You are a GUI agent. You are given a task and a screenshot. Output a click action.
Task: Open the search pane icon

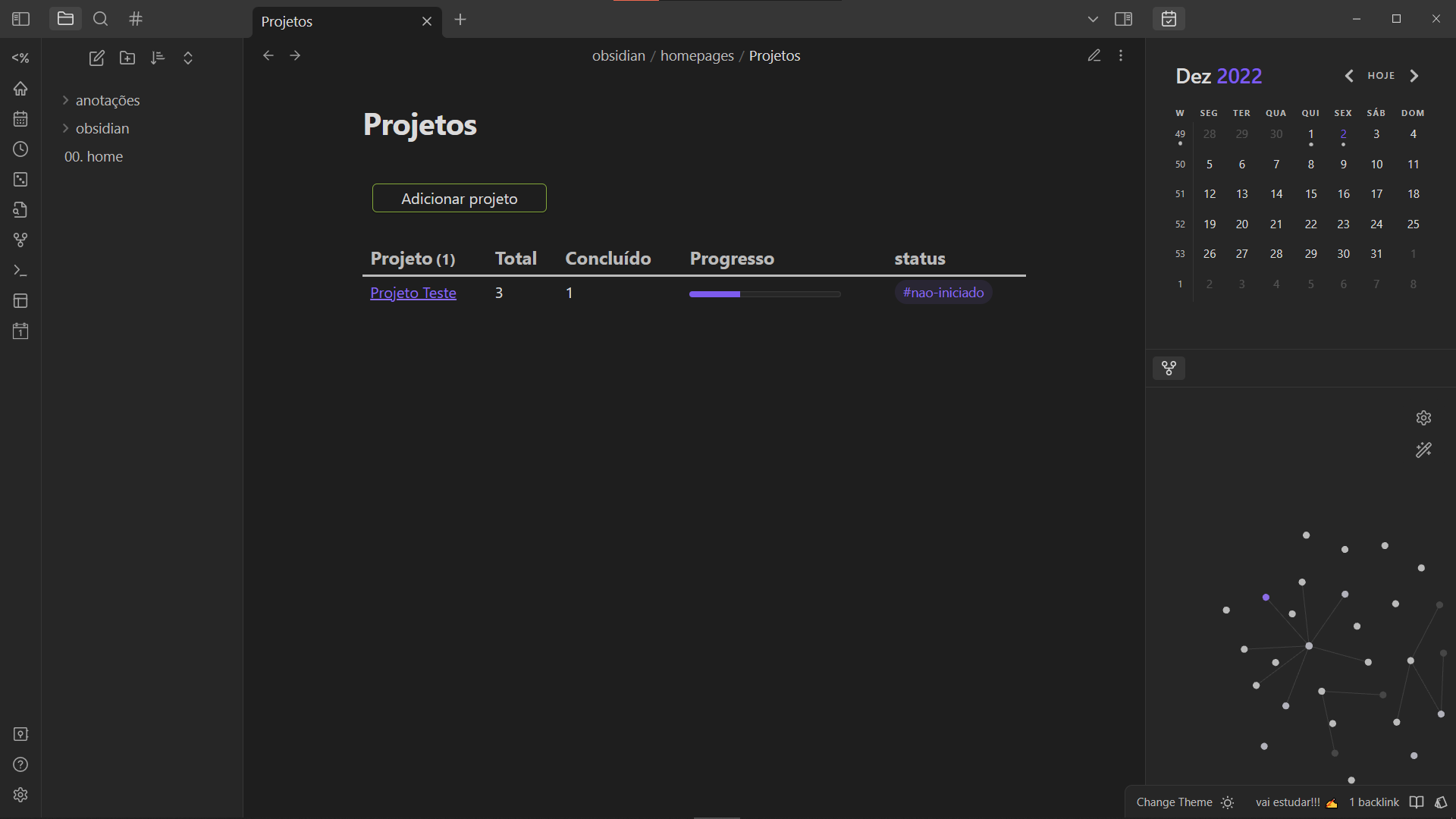click(x=100, y=19)
